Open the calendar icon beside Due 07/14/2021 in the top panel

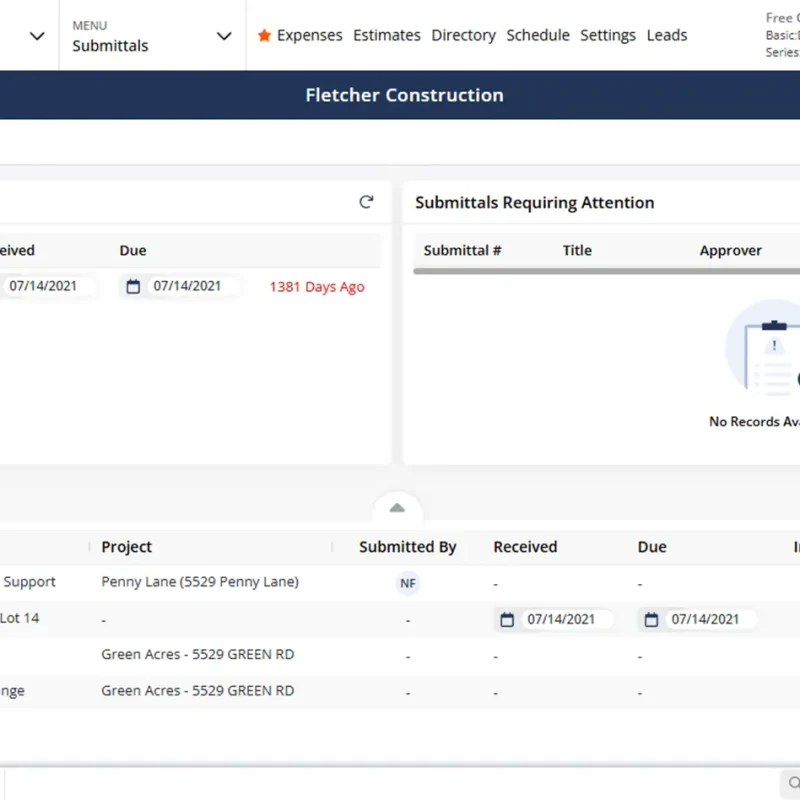click(x=133, y=286)
